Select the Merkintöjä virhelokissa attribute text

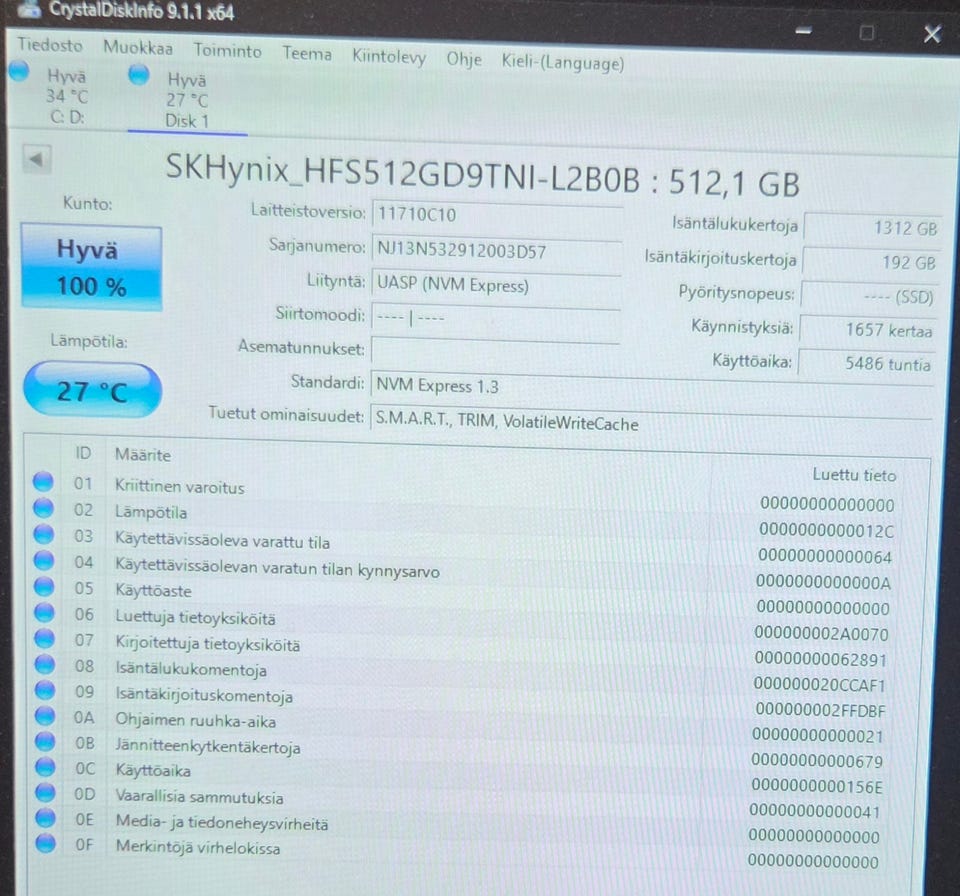click(x=198, y=847)
